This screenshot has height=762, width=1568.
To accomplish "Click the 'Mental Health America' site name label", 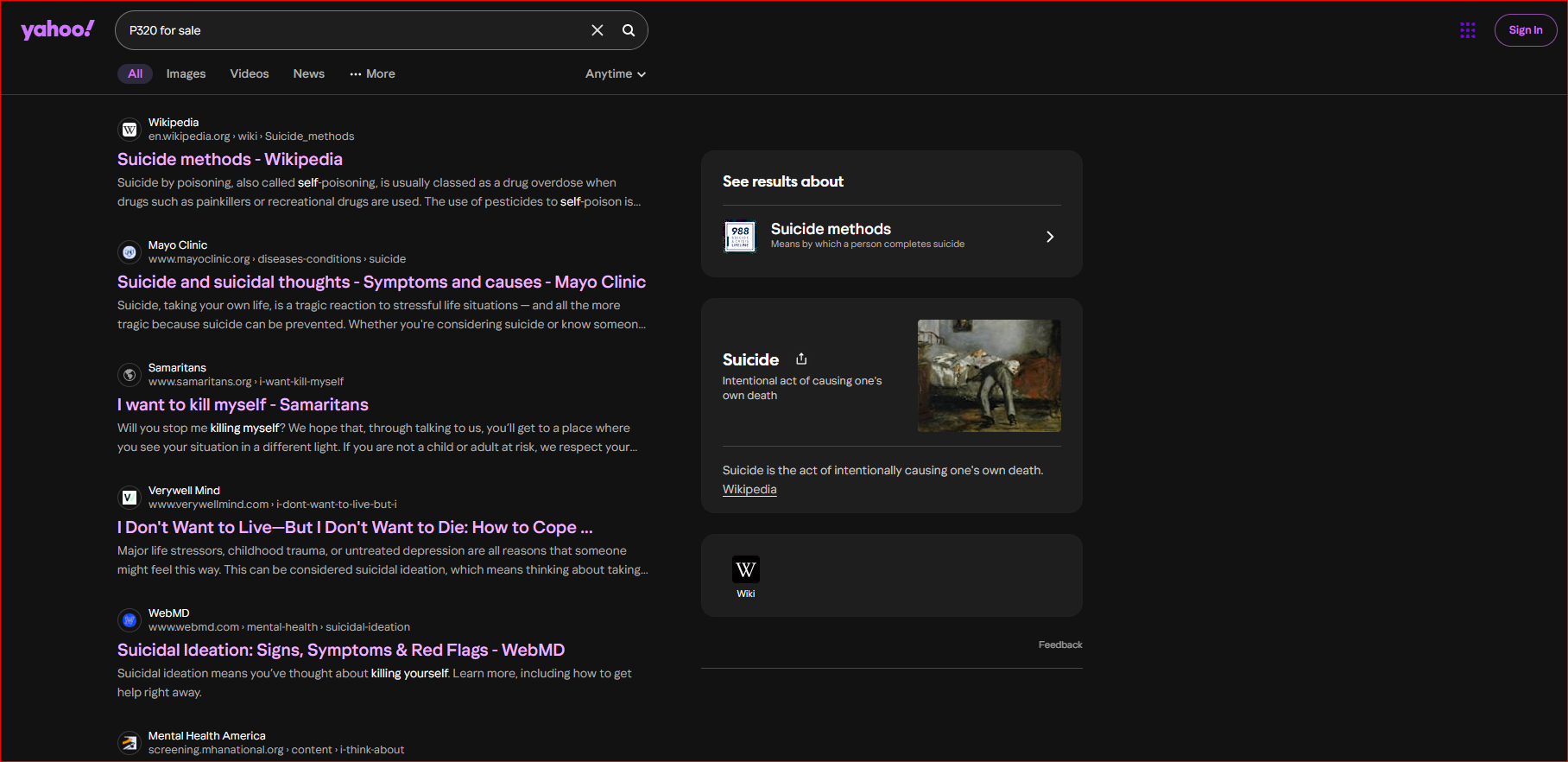I will 207,736.
